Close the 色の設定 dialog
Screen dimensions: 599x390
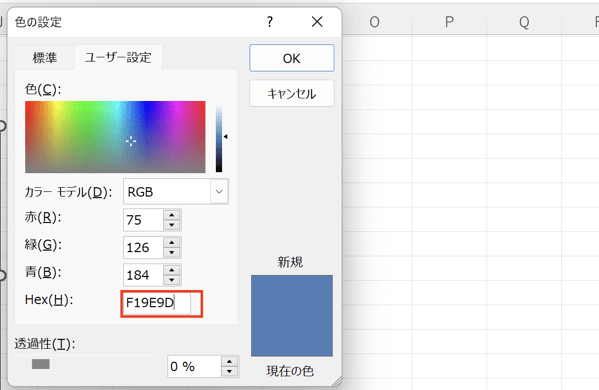[x=317, y=22]
